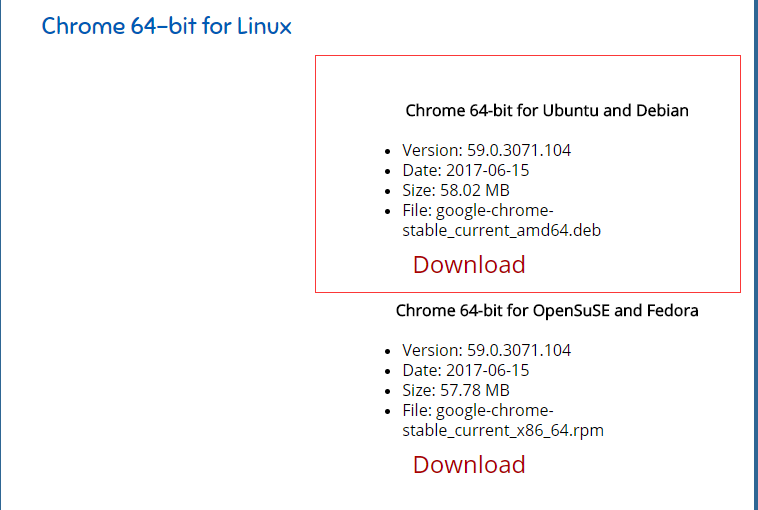The height and width of the screenshot is (510, 758).
Task: Click the "Size: 58.02 MB" text
Action: [455, 190]
